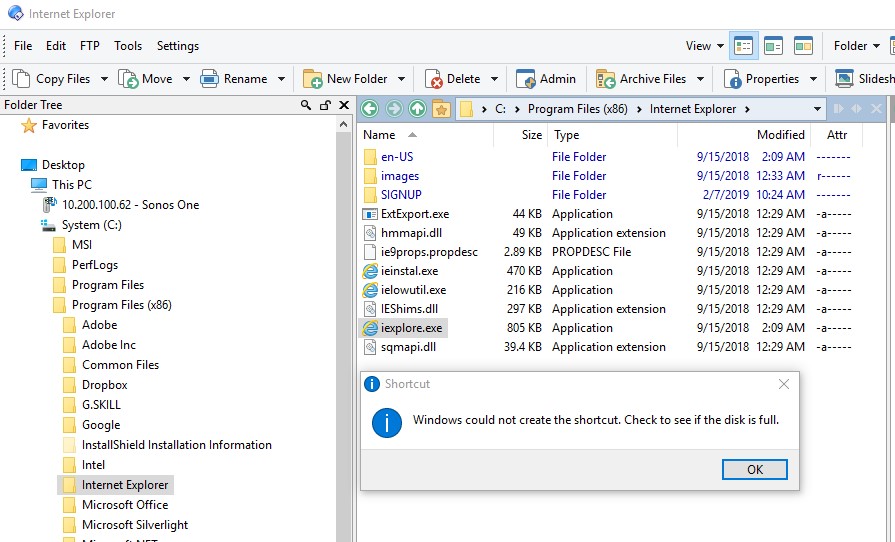Click the ExtExport.exe file icon
The height and width of the screenshot is (542, 895).
coord(370,214)
